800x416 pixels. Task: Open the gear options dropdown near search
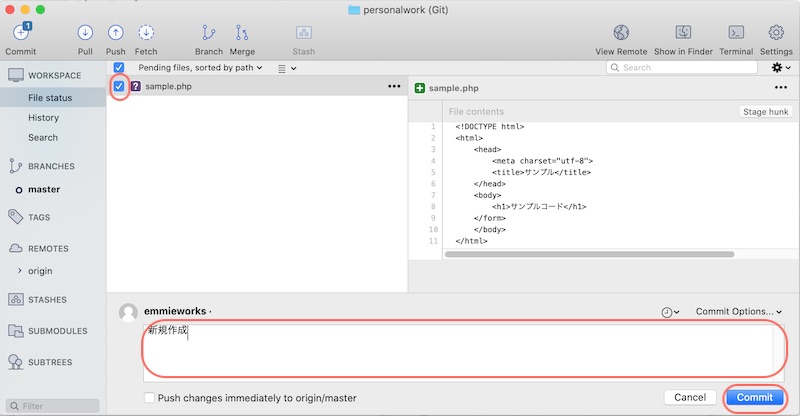pyautogui.click(x=781, y=67)
